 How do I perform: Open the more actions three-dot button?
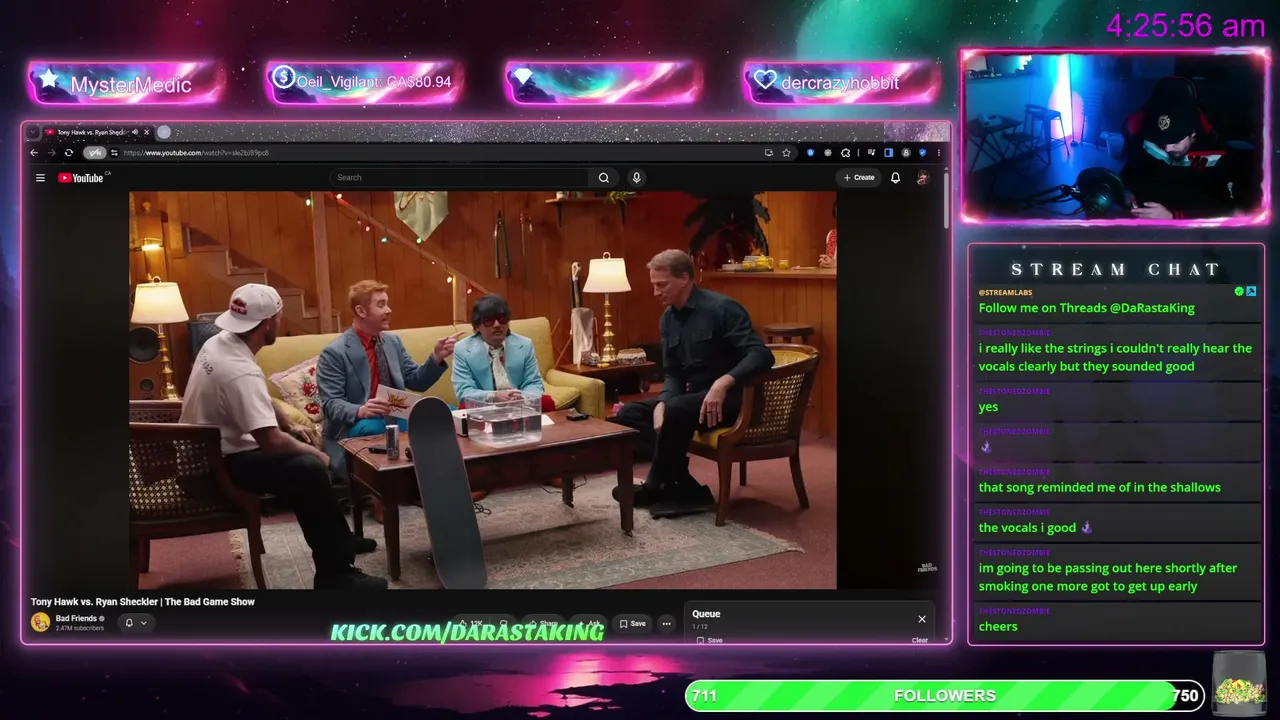pyautogui.click(x=666, y=624)
